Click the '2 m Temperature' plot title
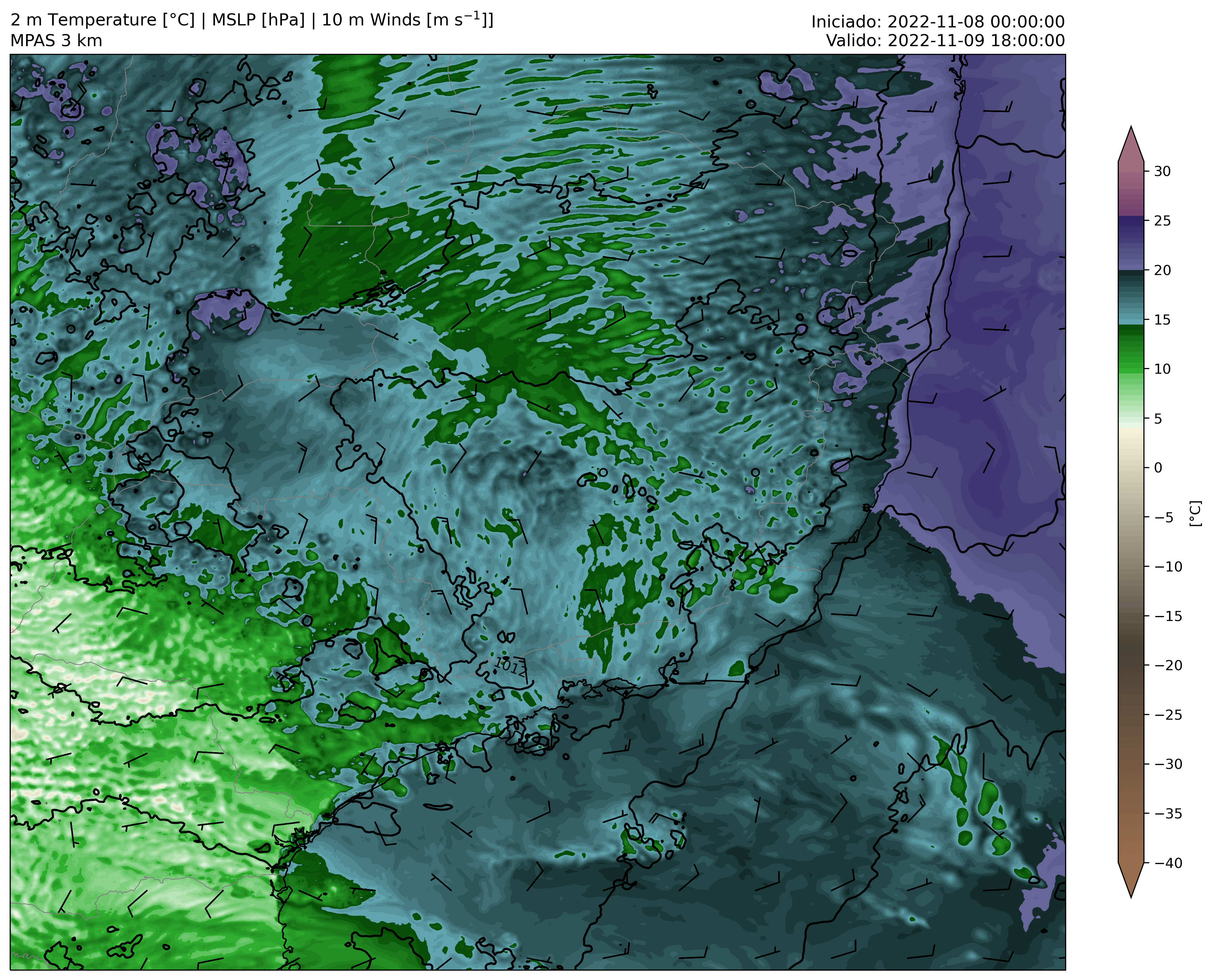This screenshot has width=1212, height=980. (252, 20)
